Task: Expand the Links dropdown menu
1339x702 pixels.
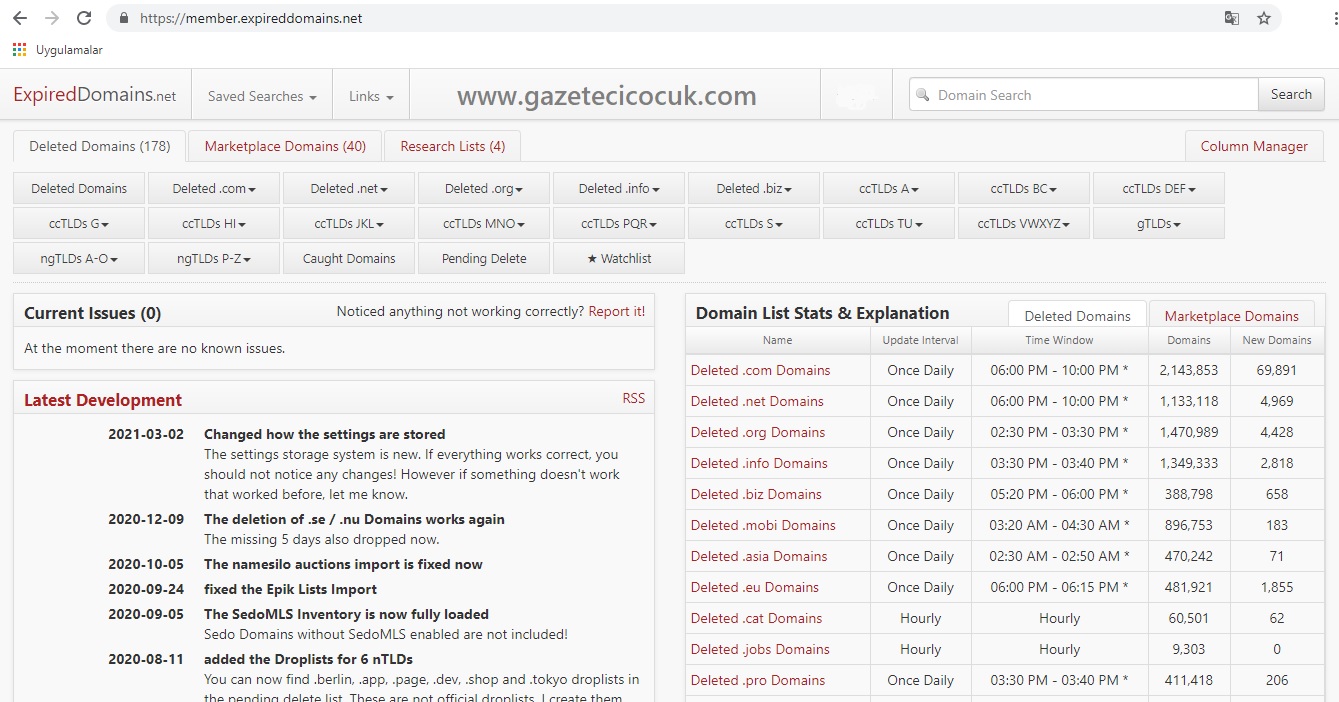Action: [x=371, y=96]
